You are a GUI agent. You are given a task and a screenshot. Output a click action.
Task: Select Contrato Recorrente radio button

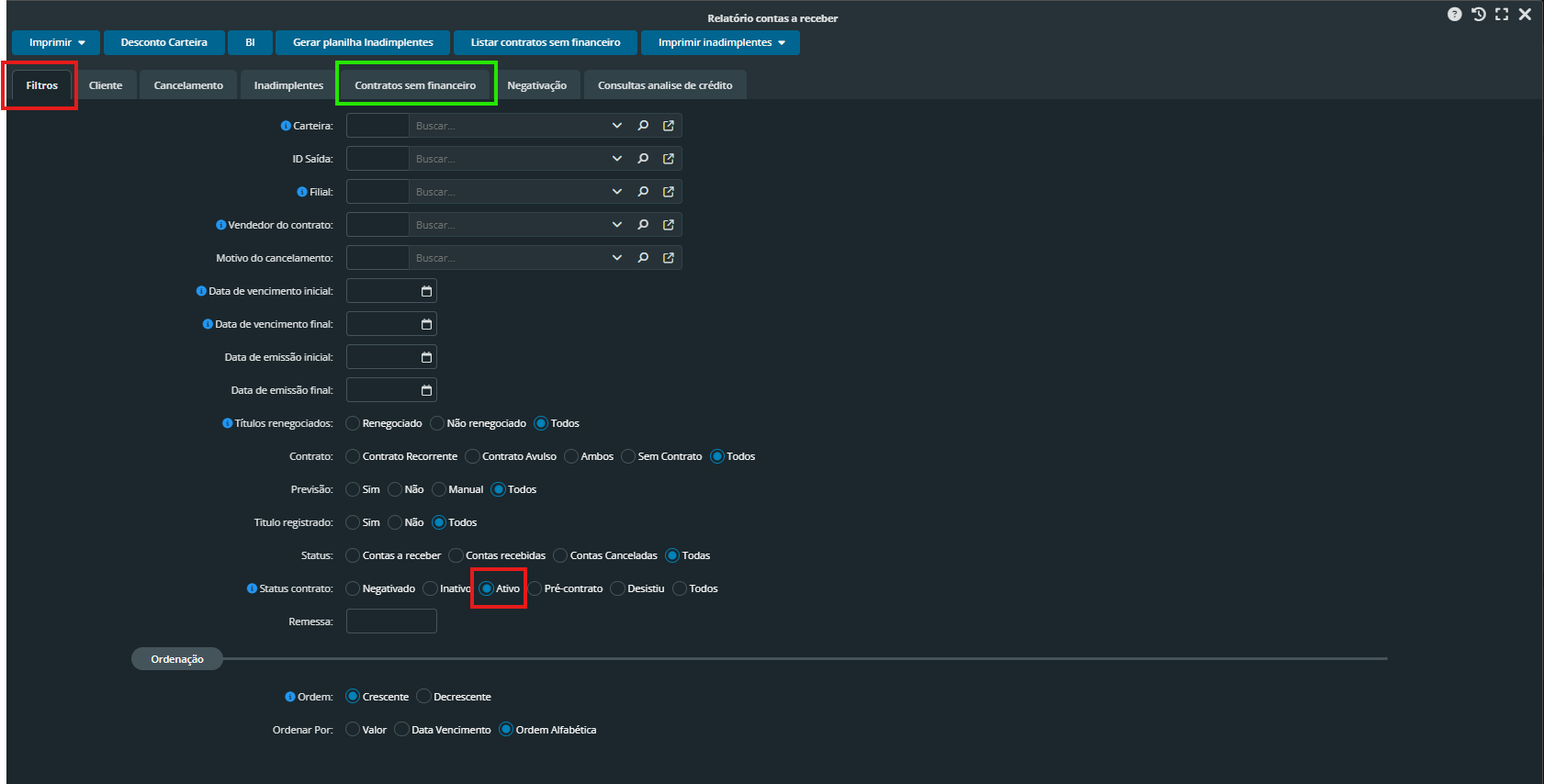353,456
